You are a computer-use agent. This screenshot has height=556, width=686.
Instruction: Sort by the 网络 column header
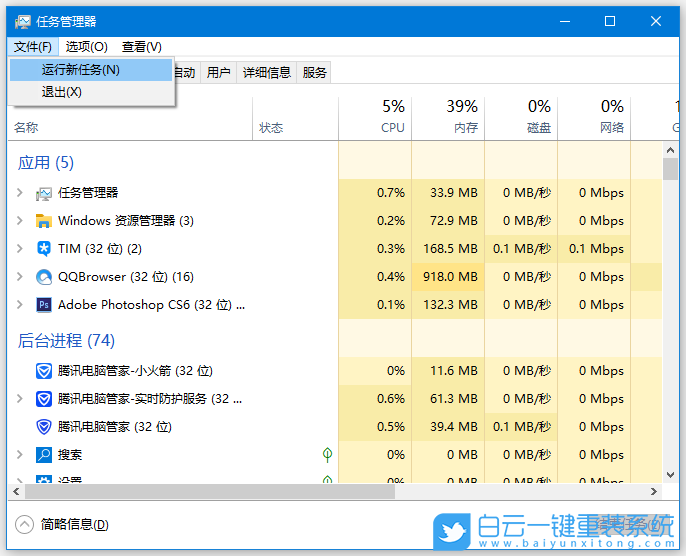[x=594, y=118]
